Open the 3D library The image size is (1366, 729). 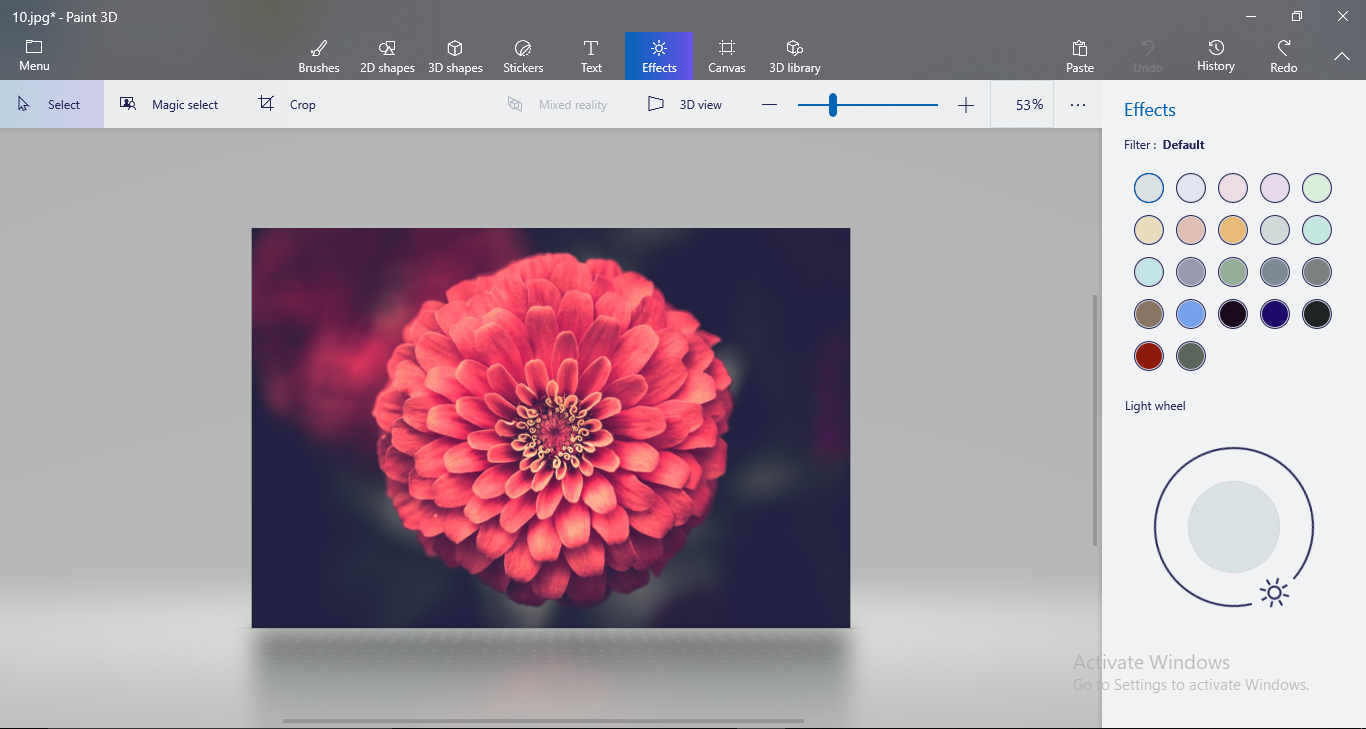pyautogui.click(x=795, y=56)
